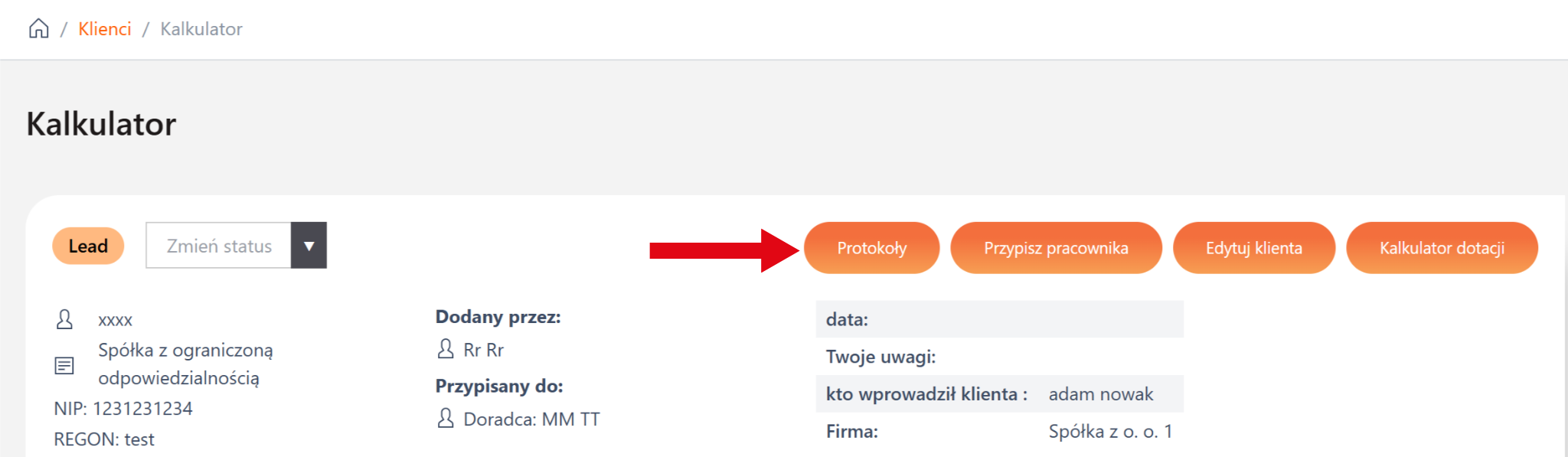
Task: Click the person icon beside xxxx
Action: (x=65, y=319)
